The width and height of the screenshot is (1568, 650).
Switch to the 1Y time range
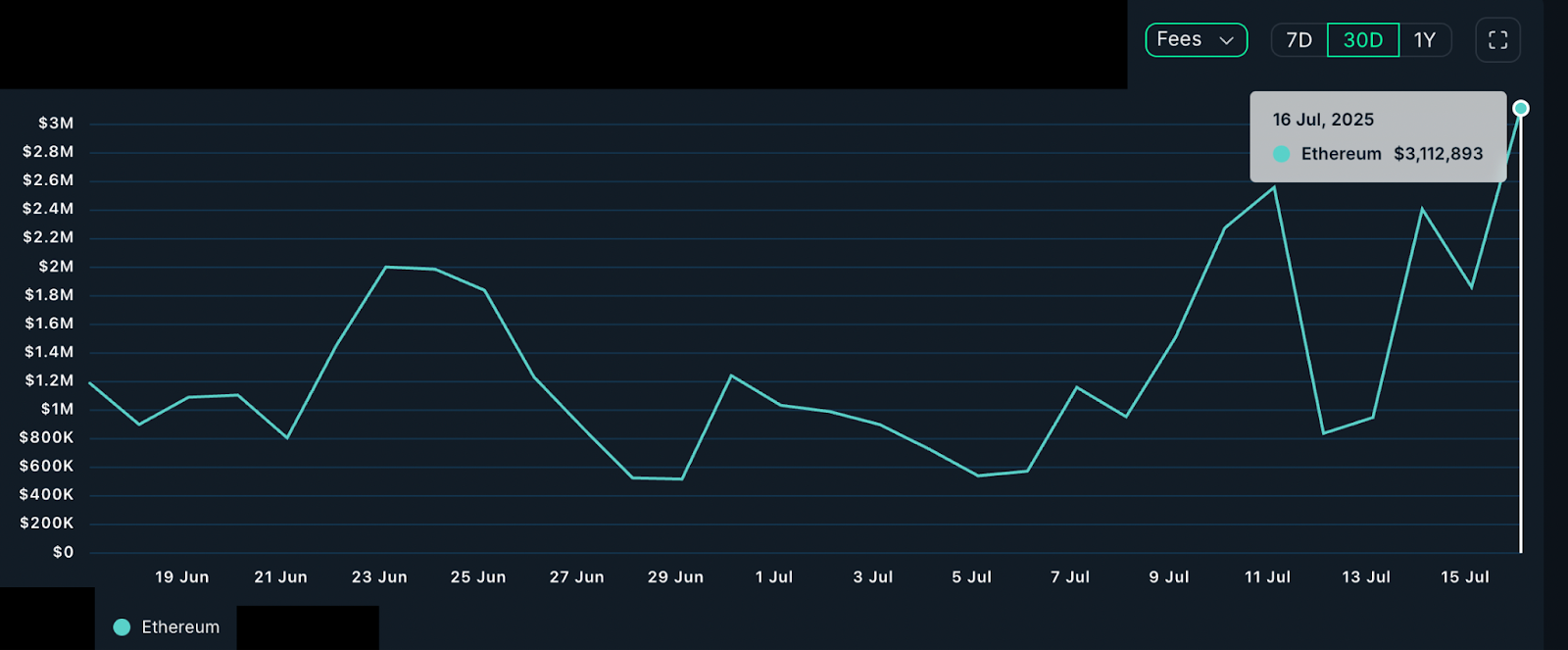[1424, 40]
